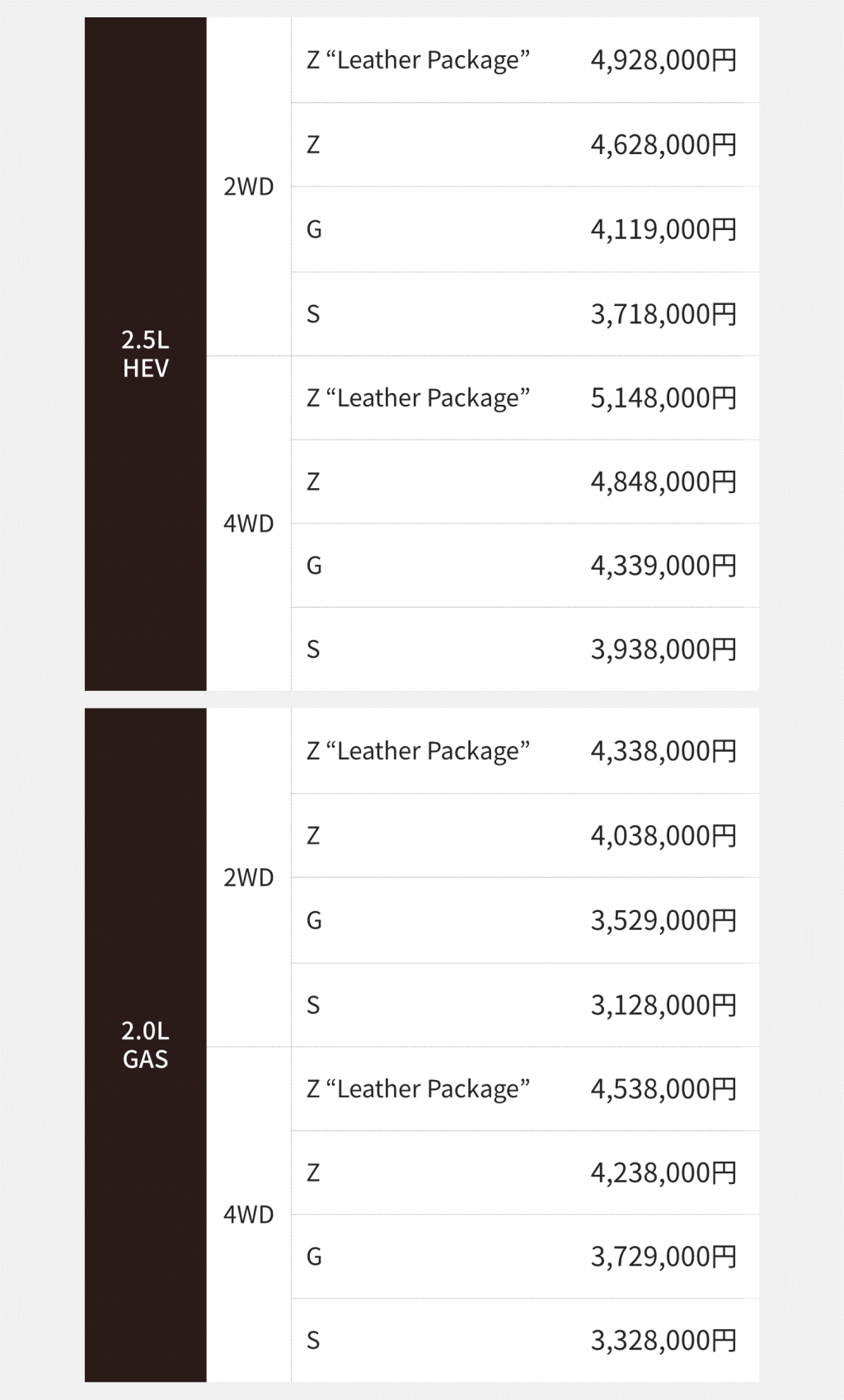Image resolution: width=844 pixels, height=1400 pixels.
Task: Select the 4WD cell under 2.0L GAS
Action: point(249,1214)
